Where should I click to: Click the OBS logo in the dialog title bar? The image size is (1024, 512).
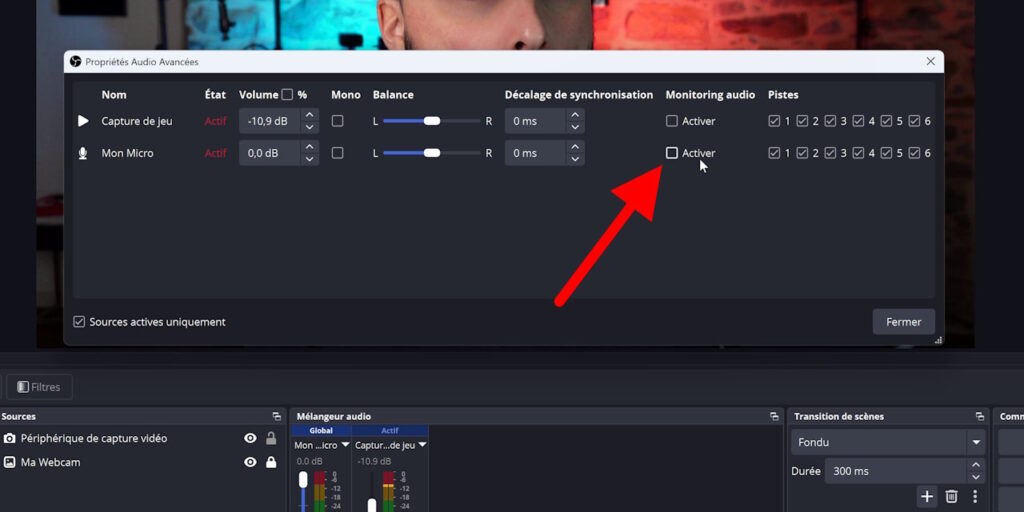[75, 61]
